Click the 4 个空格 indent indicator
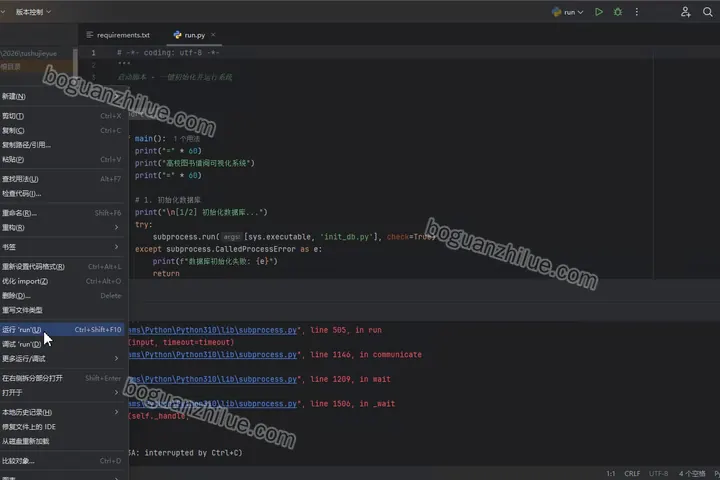The height and width of the screenshot is (480, 720). (x=692, y=474)
